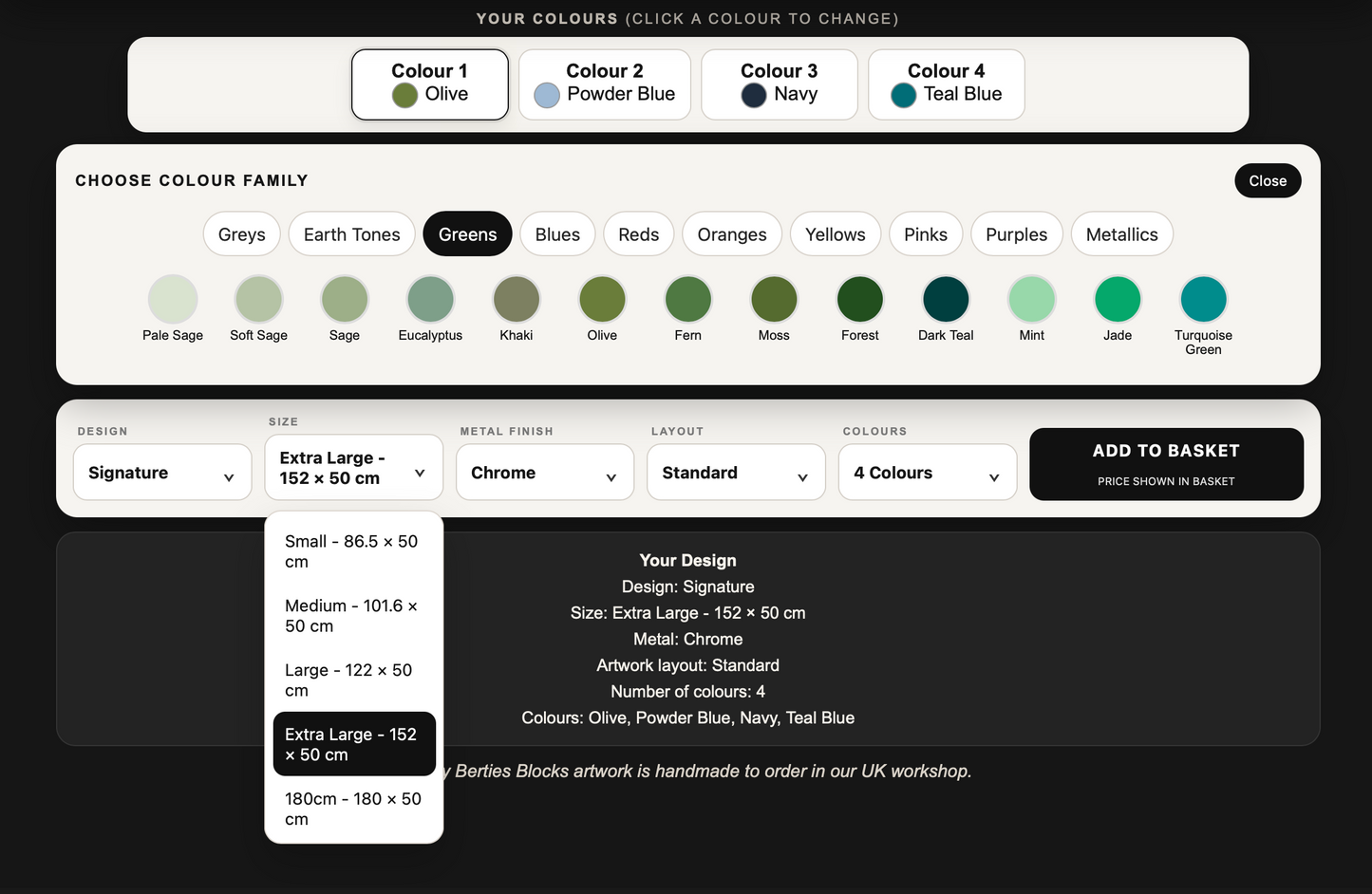Switch to the Blues colour family

point(557,234)
